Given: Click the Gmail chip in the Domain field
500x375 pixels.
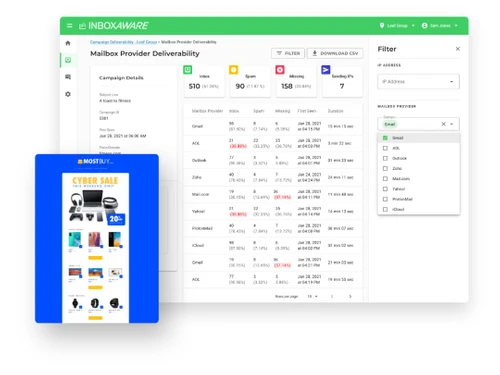Looking at the screenshot, I should click(390, 124).
